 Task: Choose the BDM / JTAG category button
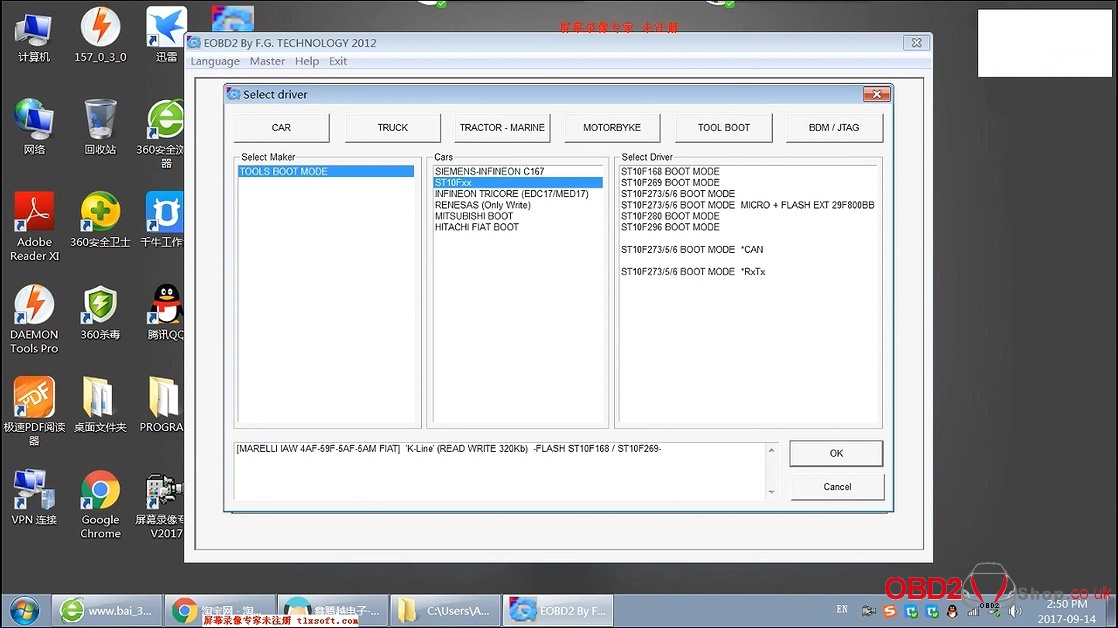point(834,128)
